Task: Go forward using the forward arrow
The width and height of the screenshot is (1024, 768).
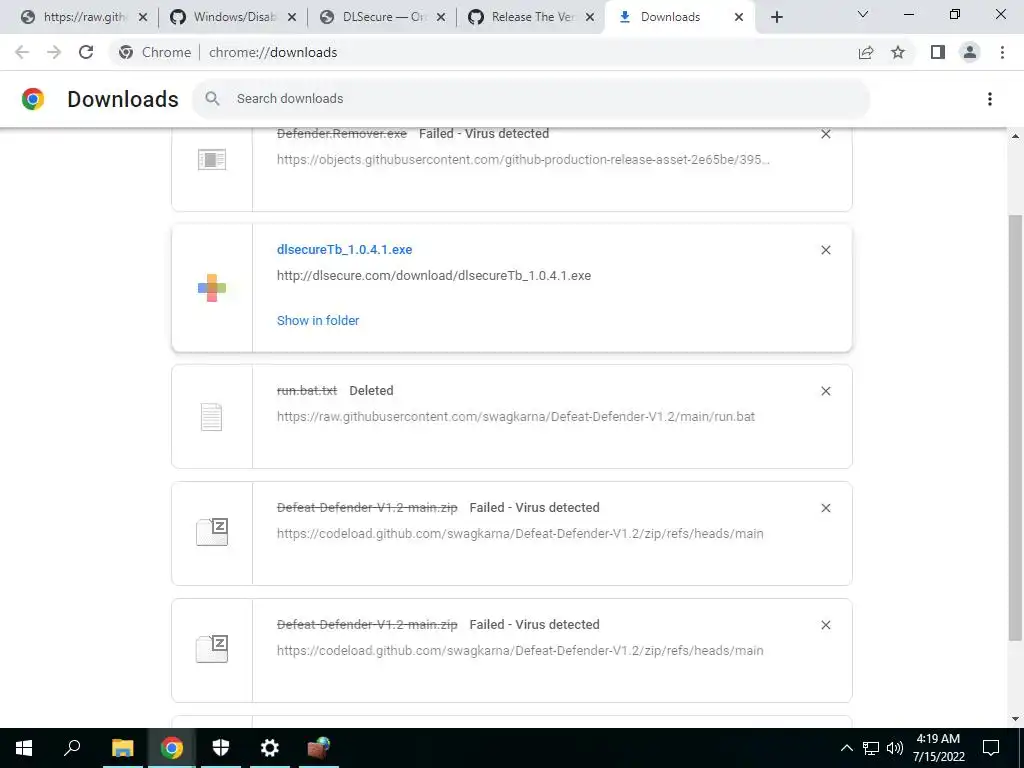Action: coord(54,52)
